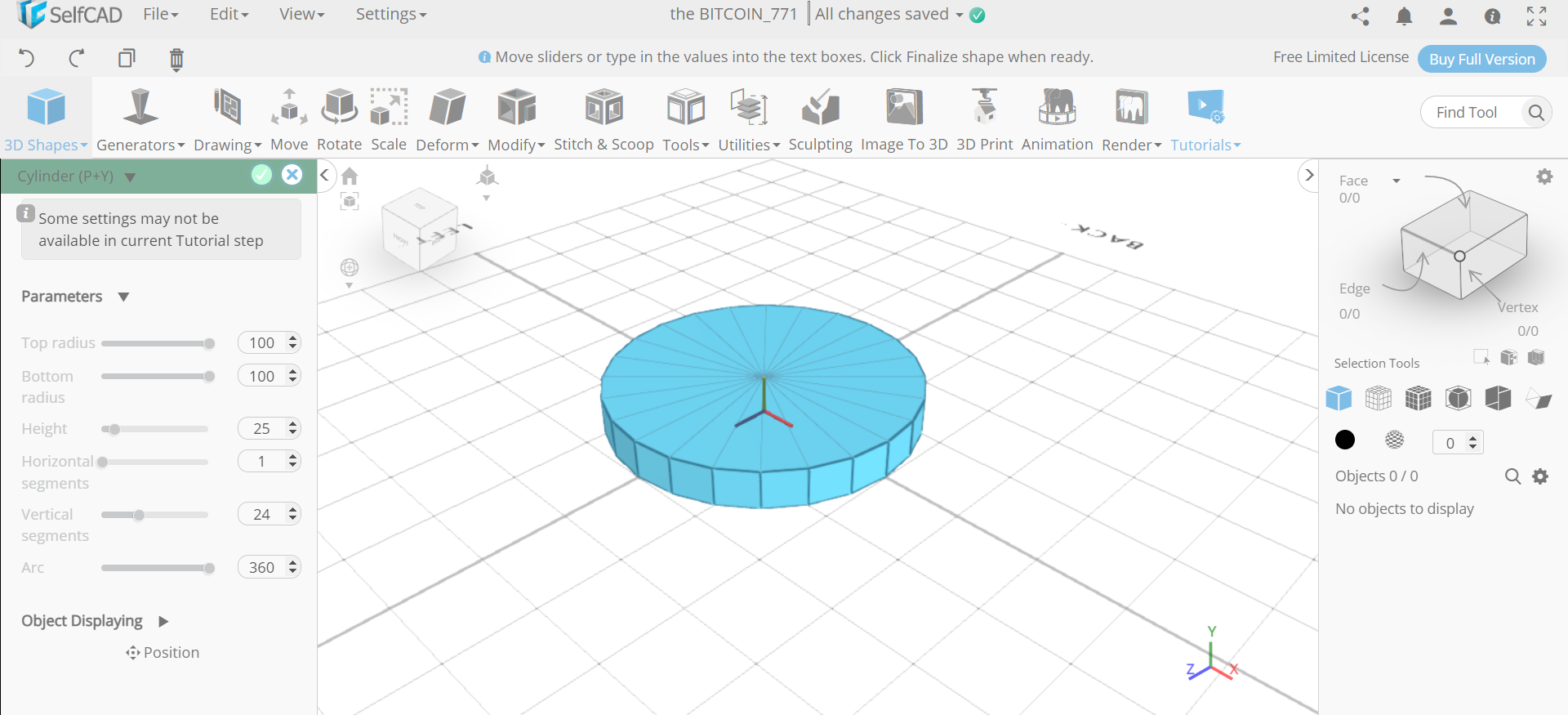Open 3D Shapes dropdown
The image size is (1568, 715).
click(x=46, y=120)
